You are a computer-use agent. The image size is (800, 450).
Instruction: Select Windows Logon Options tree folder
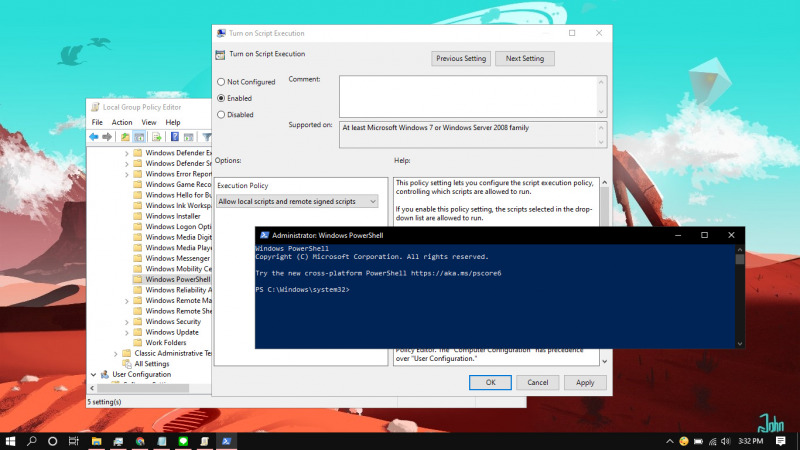pos(172,227)
